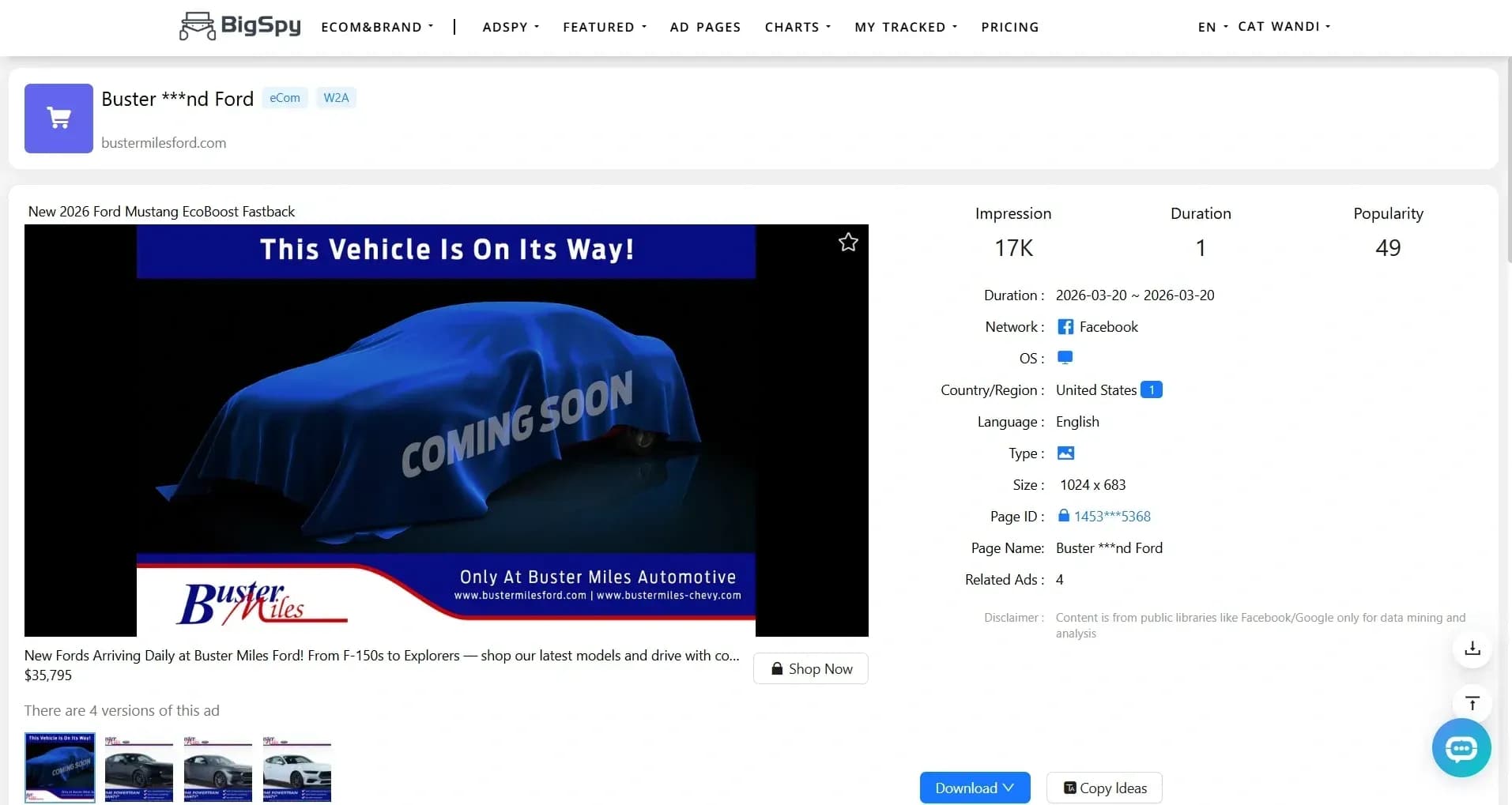The width and height of the screenshot is (1512, 805).
Task: Open the chat support bubble
Action: coord(1460,748)
